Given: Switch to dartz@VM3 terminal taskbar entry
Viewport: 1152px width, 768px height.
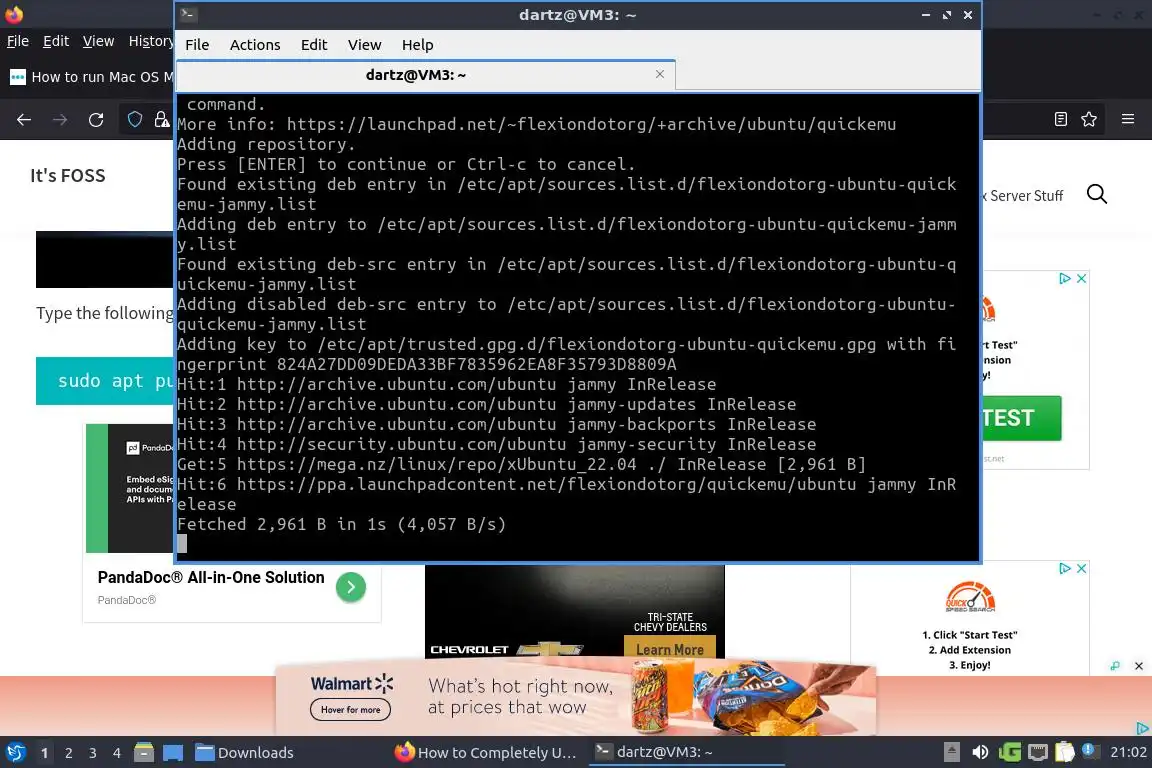Looking at the screenshot, I should (686, 753).
